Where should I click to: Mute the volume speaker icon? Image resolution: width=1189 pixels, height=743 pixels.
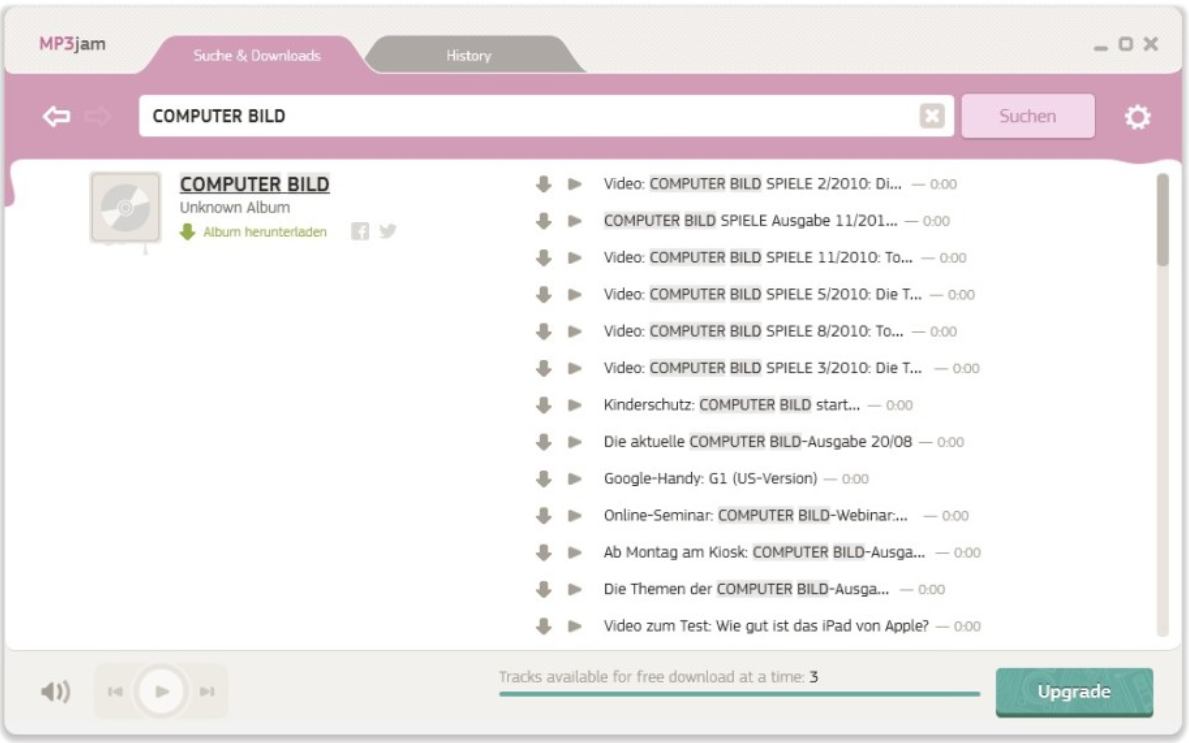57,690
